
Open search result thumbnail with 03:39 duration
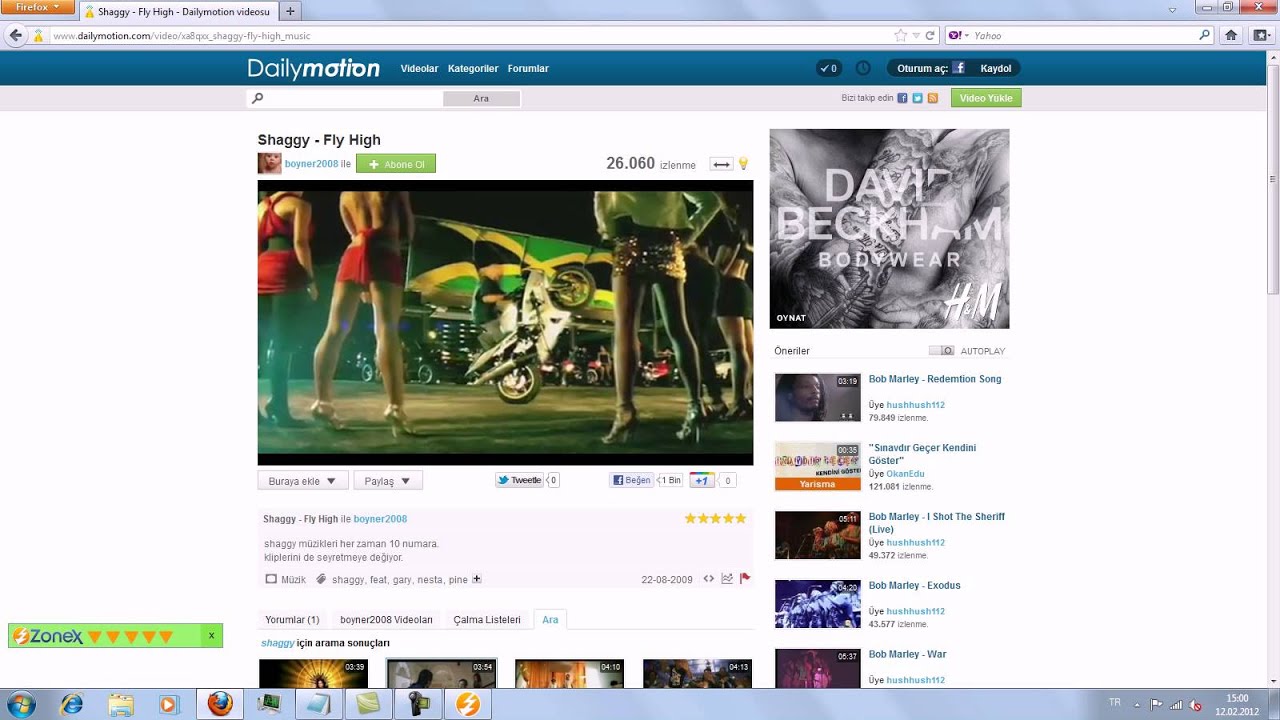tap(313, 673)
